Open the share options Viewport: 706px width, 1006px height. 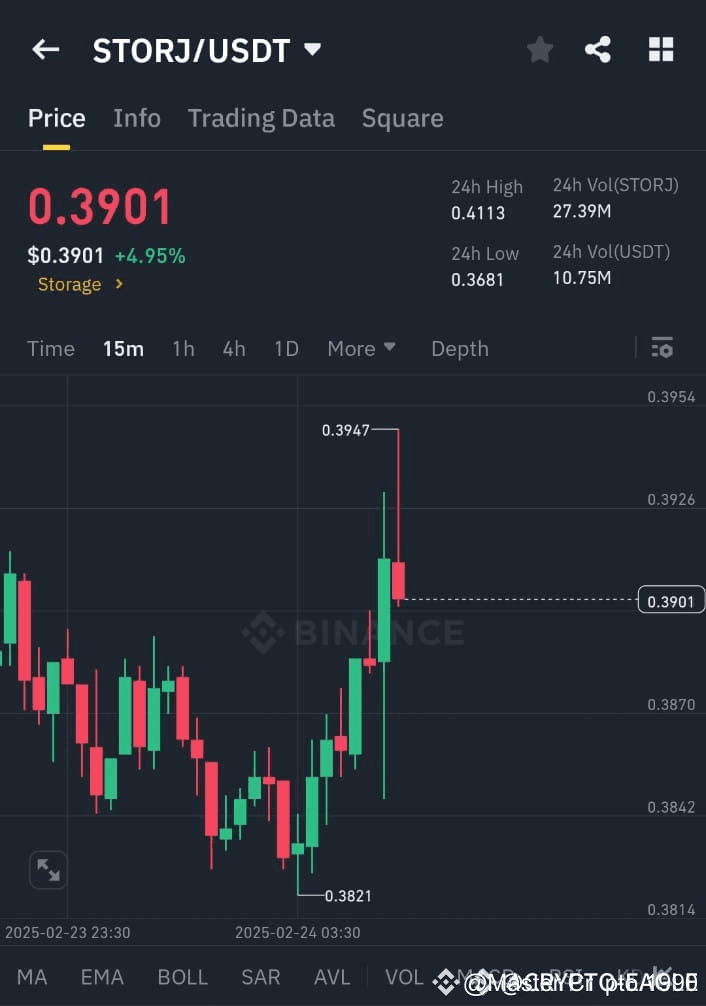598,48
